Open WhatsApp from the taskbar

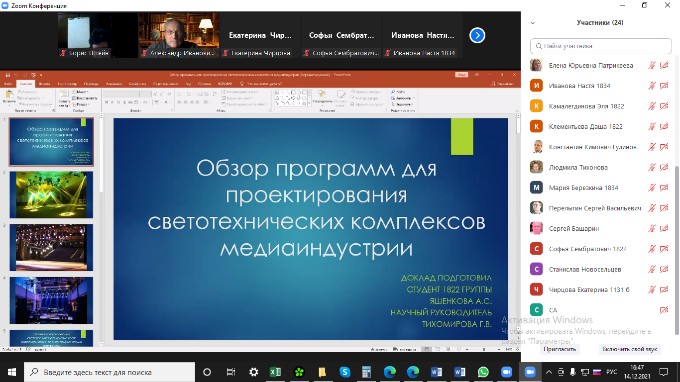[483, 372]
